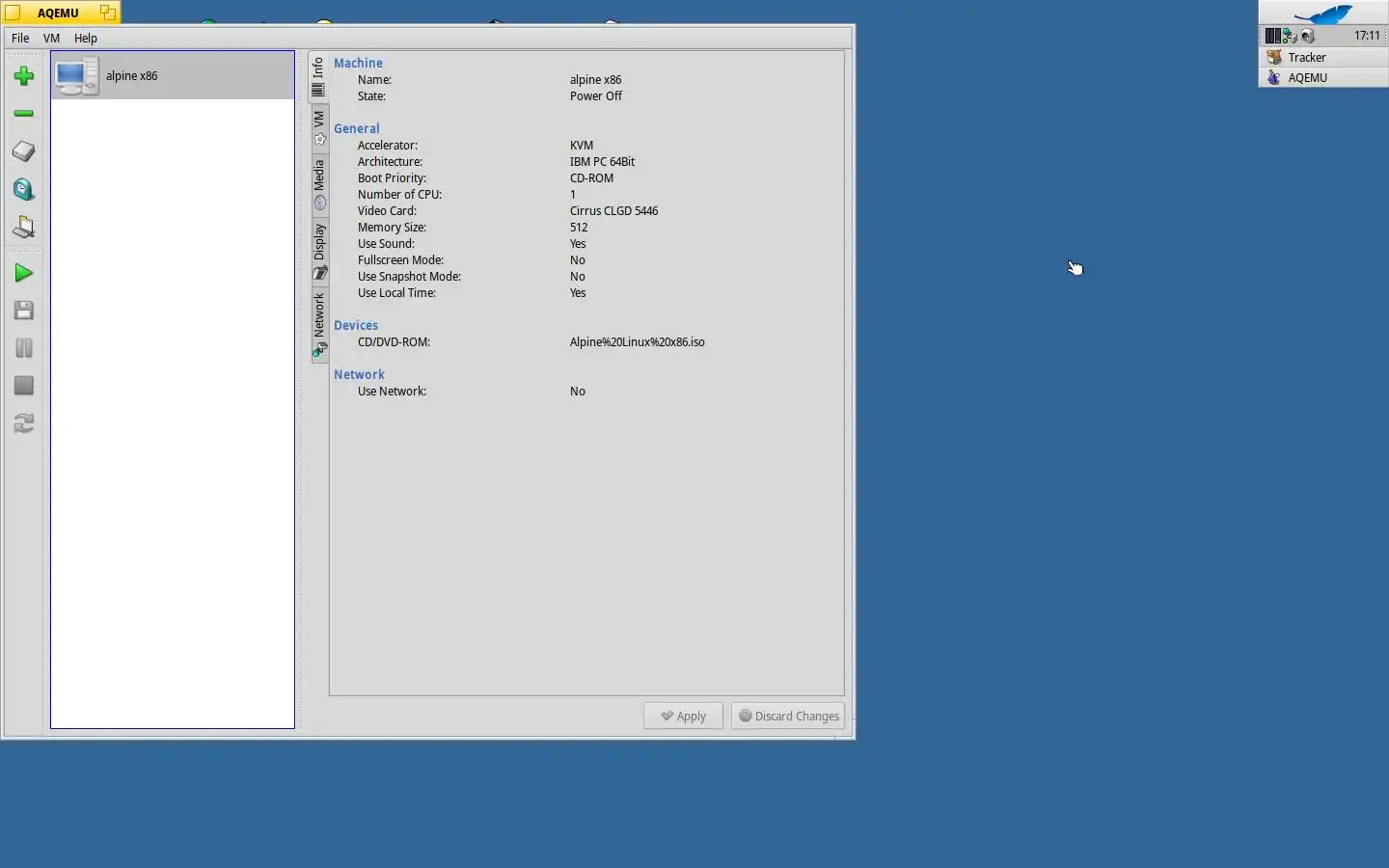Open the Info vertical tab
The height and width of the screenshot is (868, 1389).
tap(318, 78)
